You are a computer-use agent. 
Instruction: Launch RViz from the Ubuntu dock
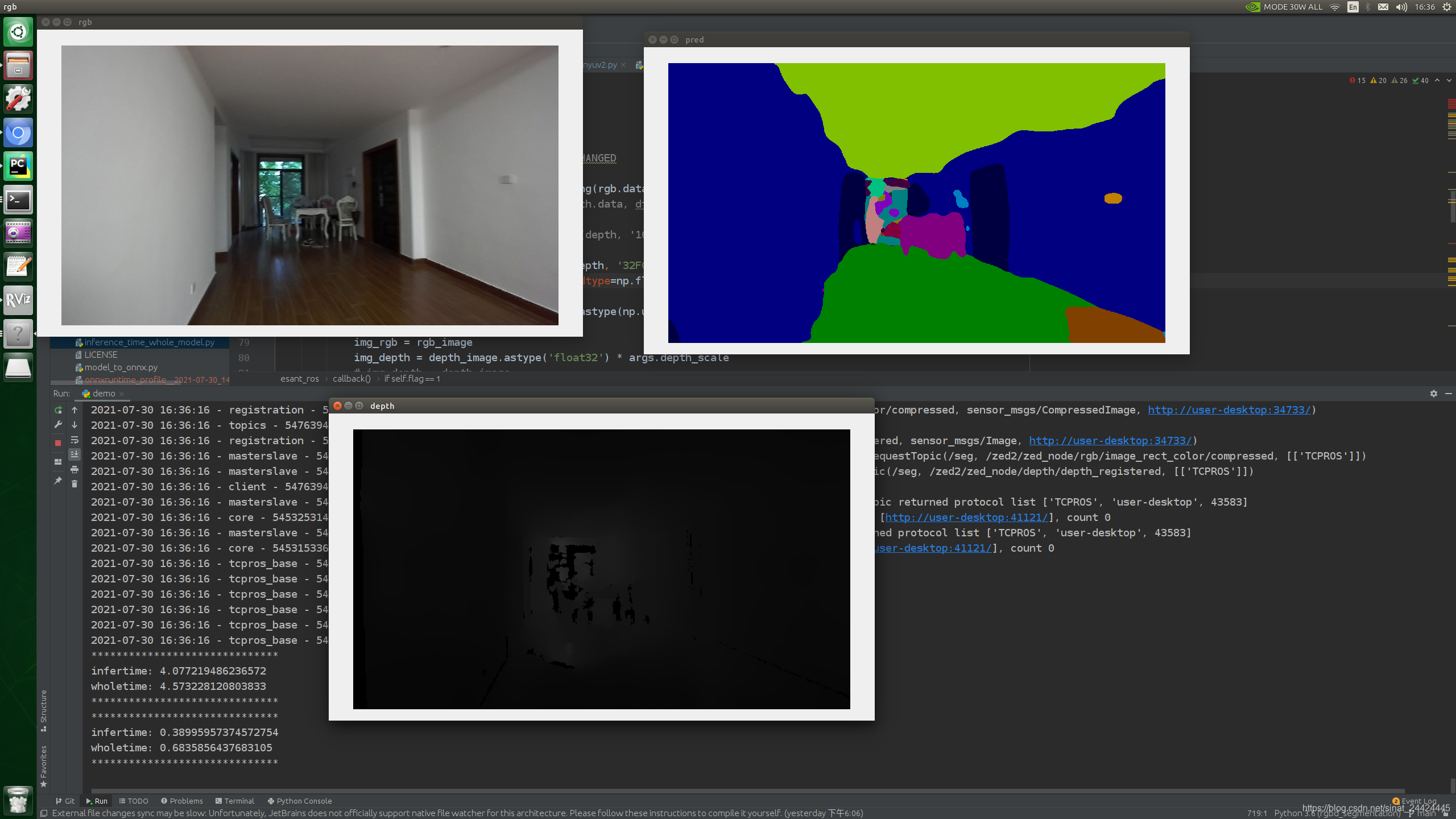coord(18,300)
